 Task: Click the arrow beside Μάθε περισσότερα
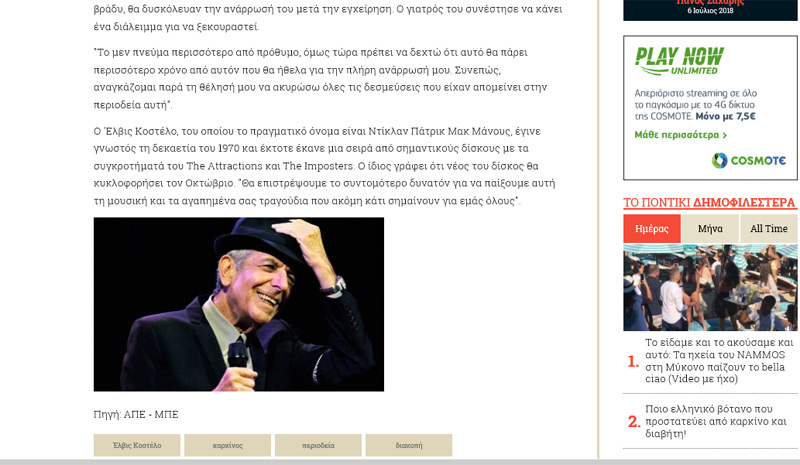(x=724, y=135)
